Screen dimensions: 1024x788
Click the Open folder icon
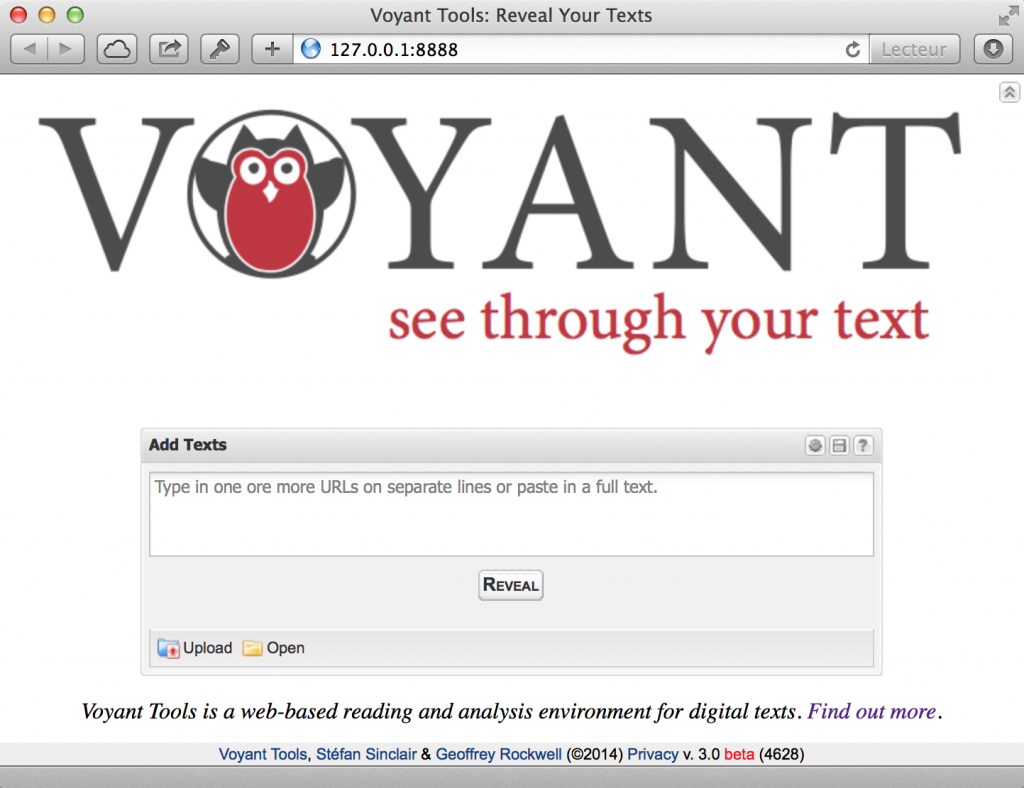253,648
